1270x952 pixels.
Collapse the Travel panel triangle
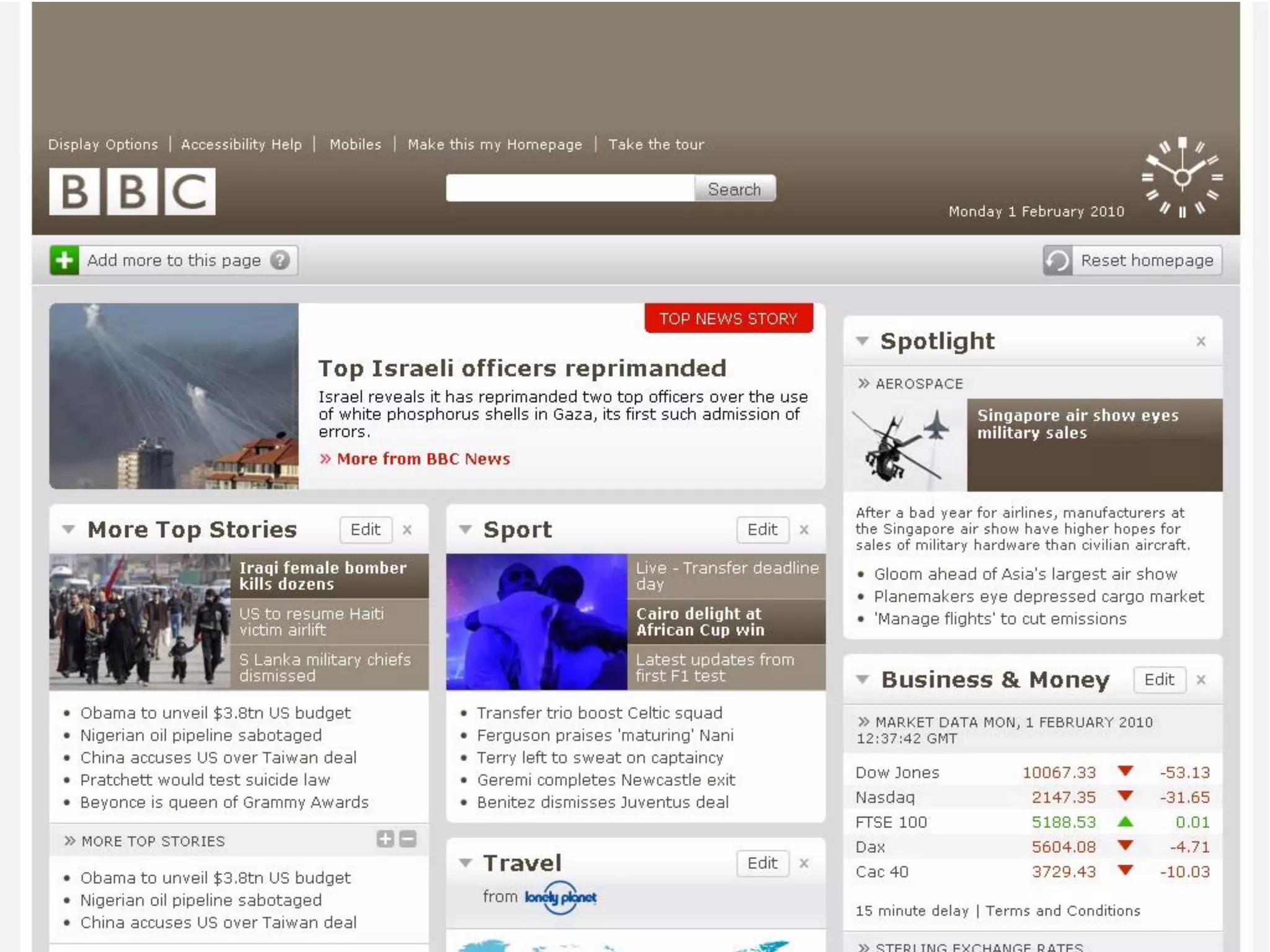click(x=465, y=863)
